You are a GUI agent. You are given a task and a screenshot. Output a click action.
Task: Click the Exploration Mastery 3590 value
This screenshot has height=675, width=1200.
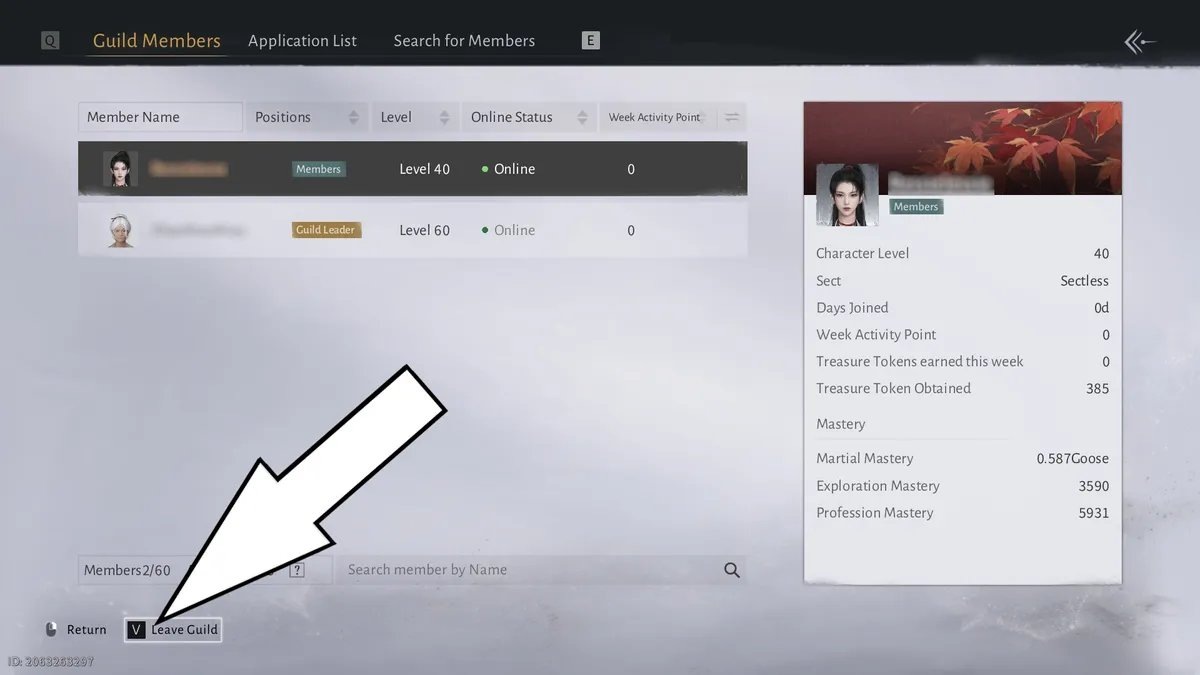click(x=1093, y=486)
